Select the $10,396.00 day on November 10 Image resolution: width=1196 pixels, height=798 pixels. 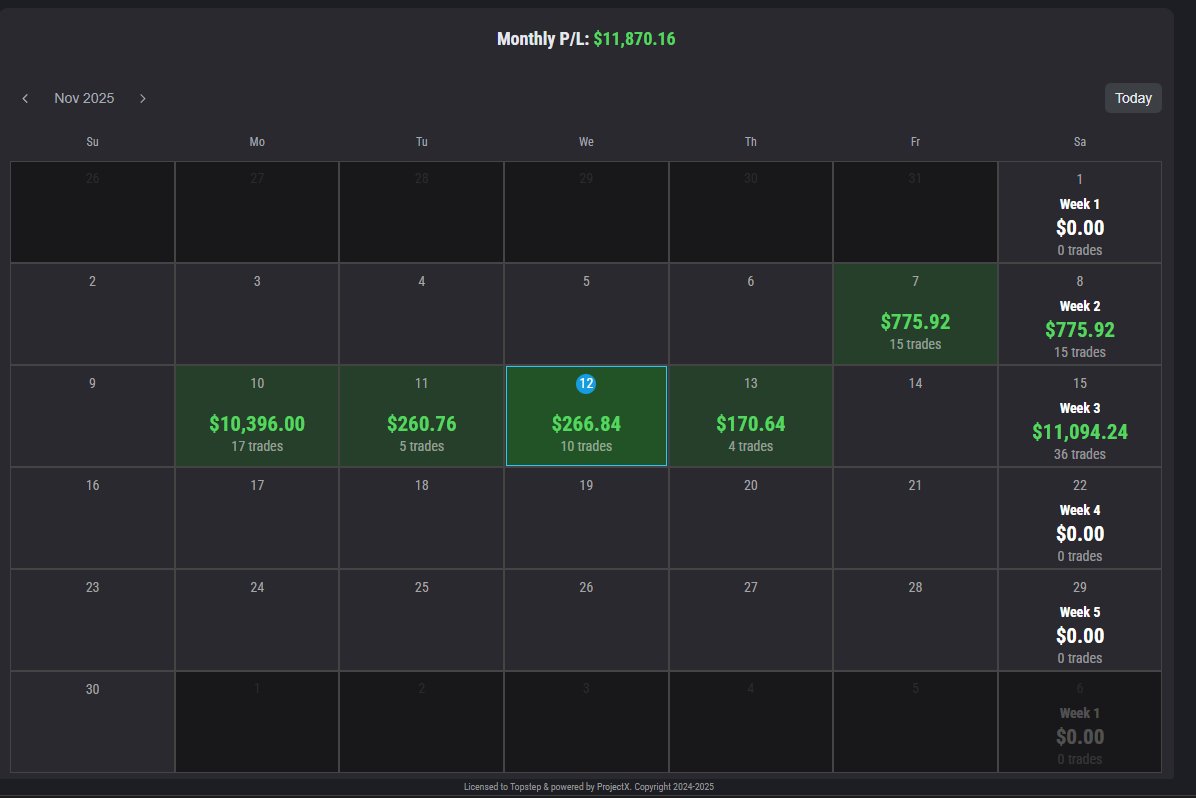[256, 415]
